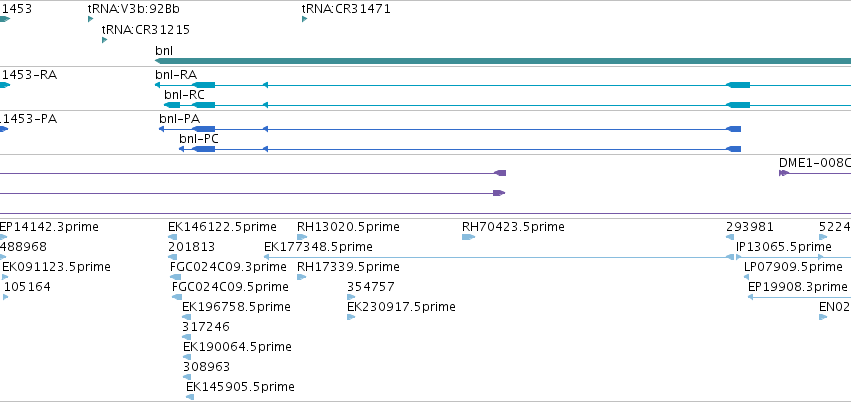Click the bnl-PC protein label

199,139
